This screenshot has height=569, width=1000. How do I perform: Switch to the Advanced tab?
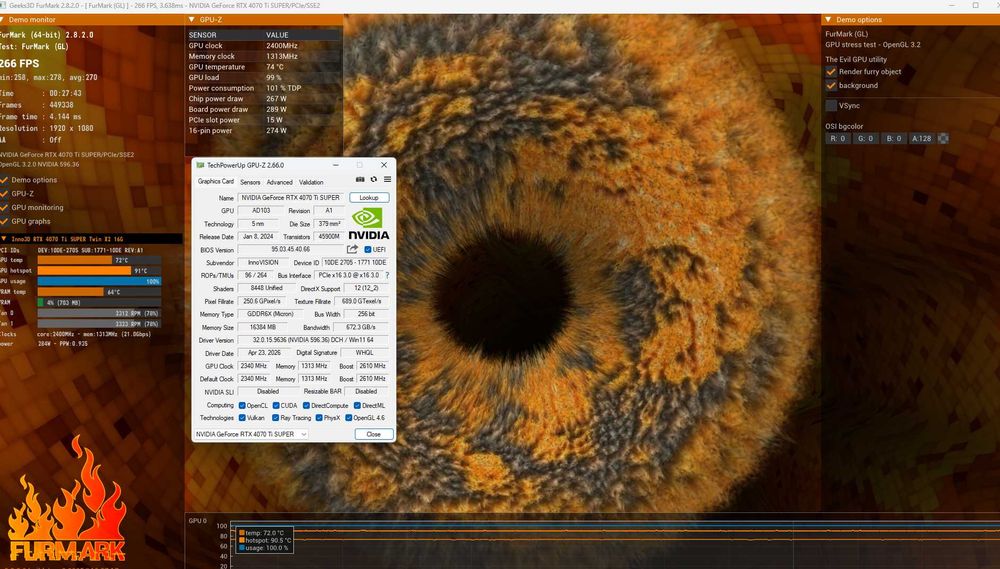(x=279, y=182)
